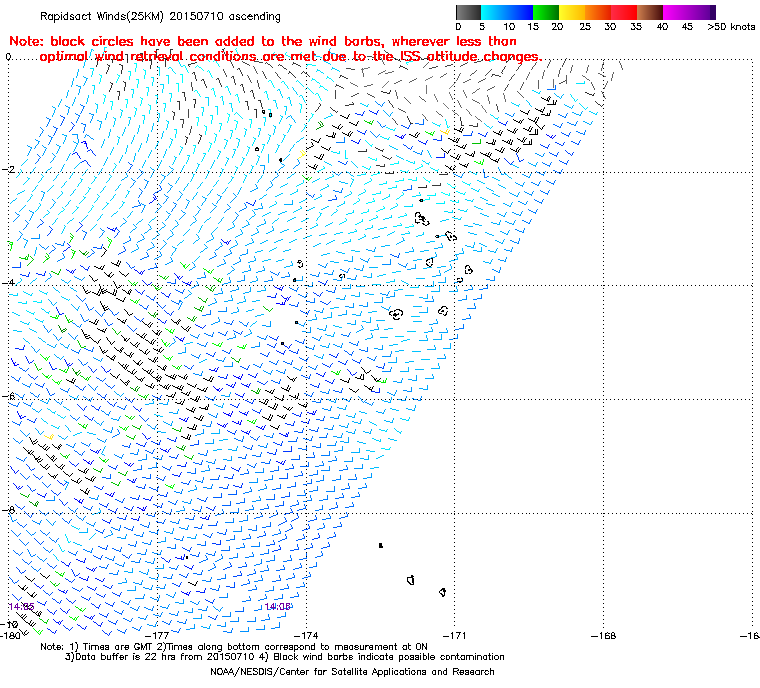Click the green 15-20 knots color segment
Screen dimensions: 760x688
546,12
